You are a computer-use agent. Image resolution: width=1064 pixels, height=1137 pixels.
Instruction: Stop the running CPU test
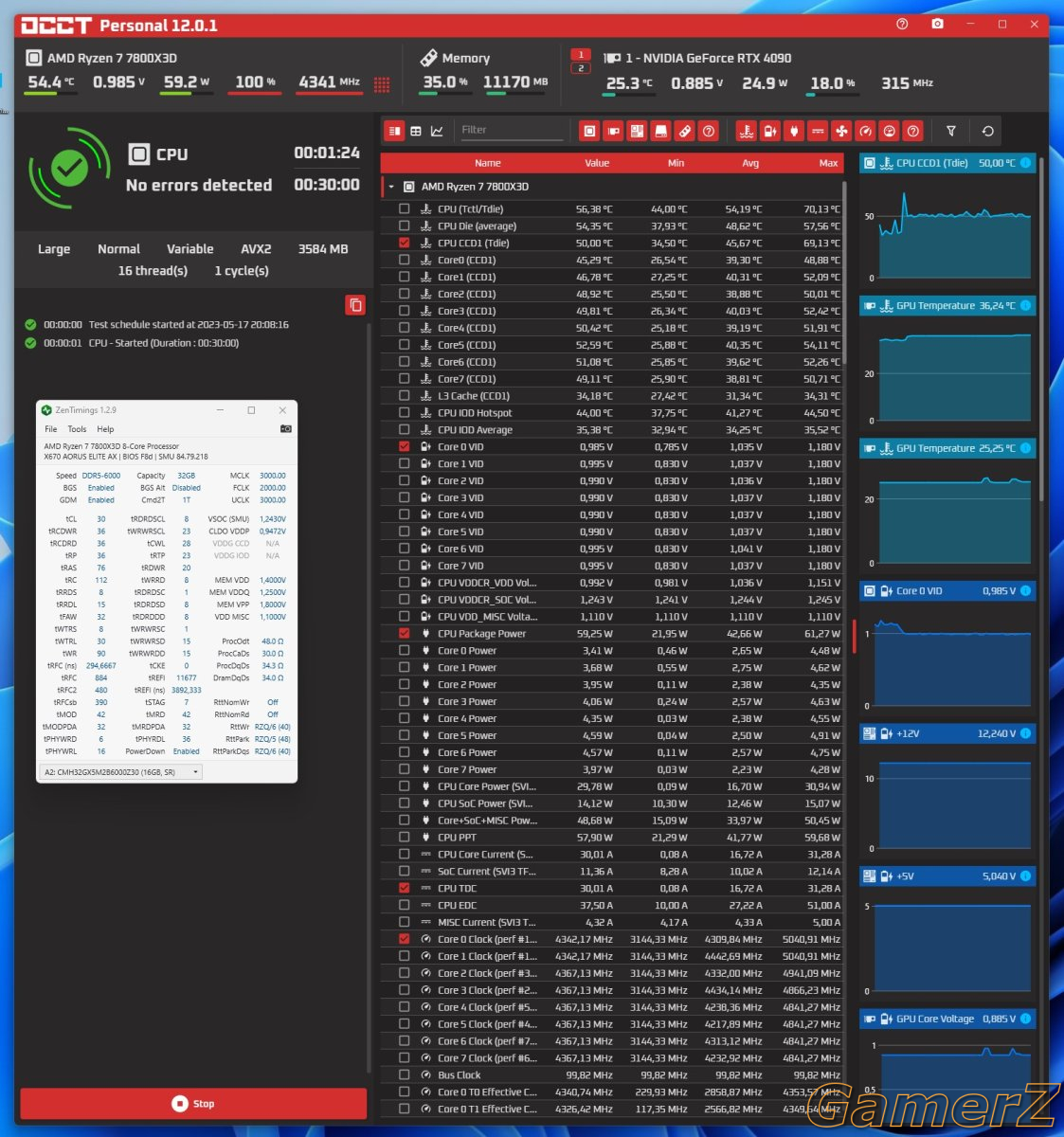click(193, 1103)
